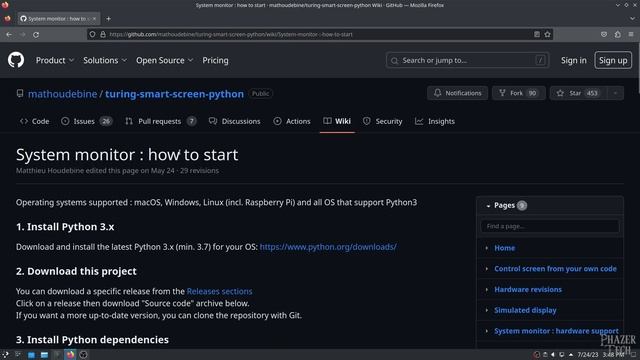Screen dimensions: 640x360
Task: Click the tracking protection shield icon
Action: pos(93,35)
